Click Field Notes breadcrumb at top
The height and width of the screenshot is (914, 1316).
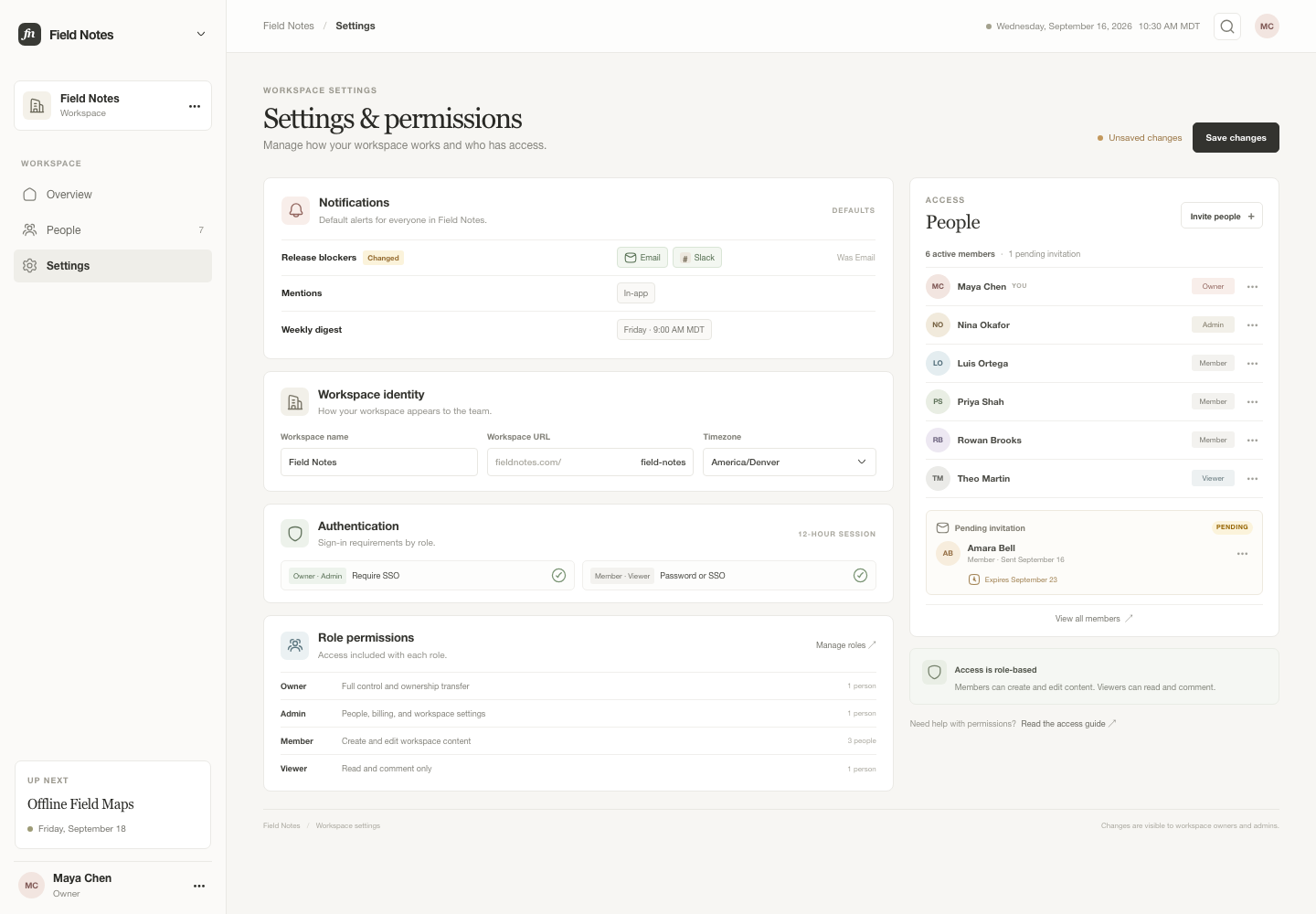[x=289, y=27]
